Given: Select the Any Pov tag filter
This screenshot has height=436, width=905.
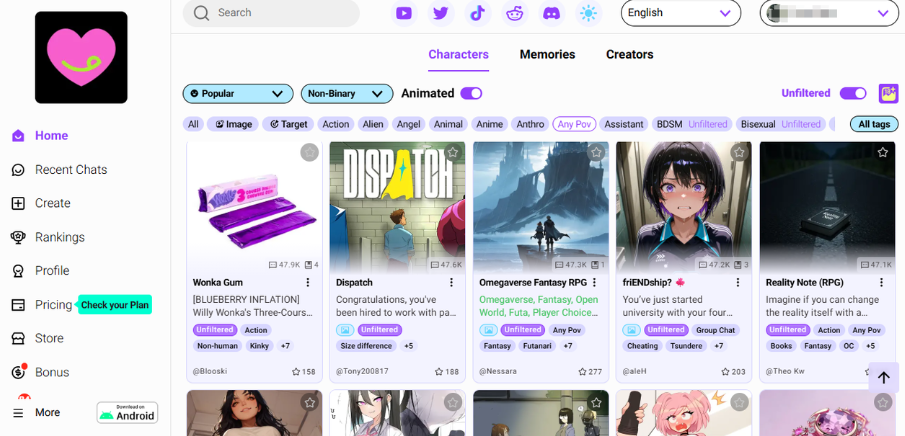Looking at the screenshot, I should (x=574, y=124).
